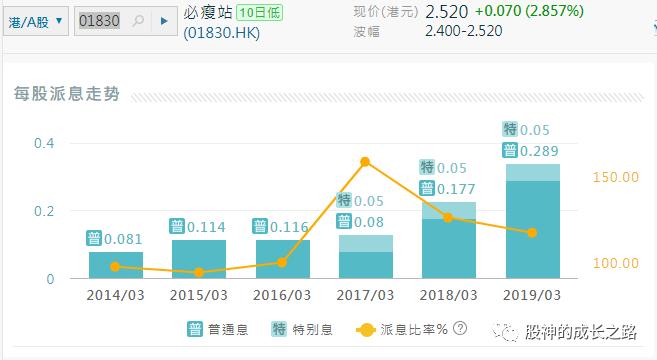Click the x-axis label 2017/03
Viewport: 657px width, 360px height.
click(365, 295)
